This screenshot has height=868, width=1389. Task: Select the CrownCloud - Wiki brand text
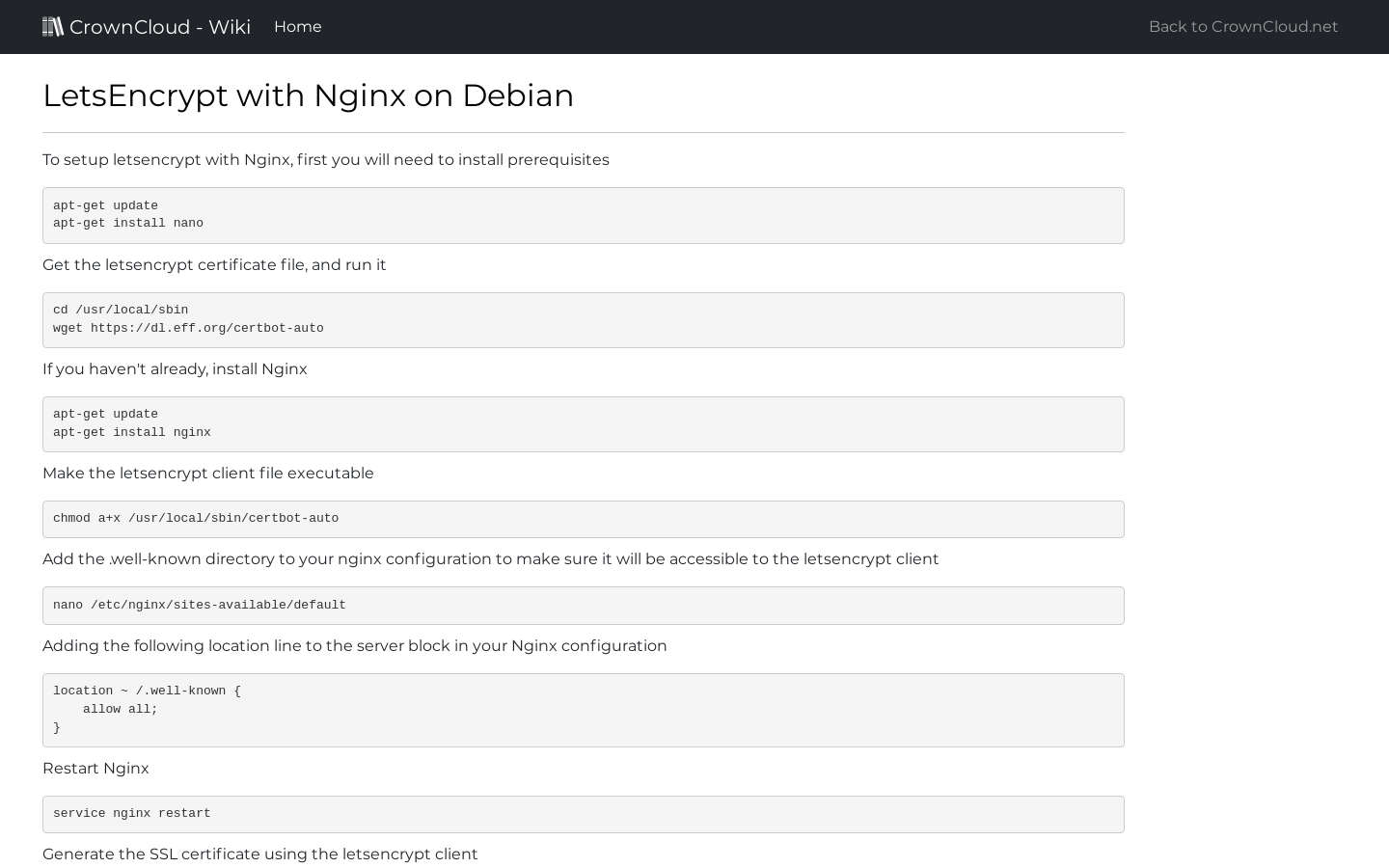tap(159, 27)
